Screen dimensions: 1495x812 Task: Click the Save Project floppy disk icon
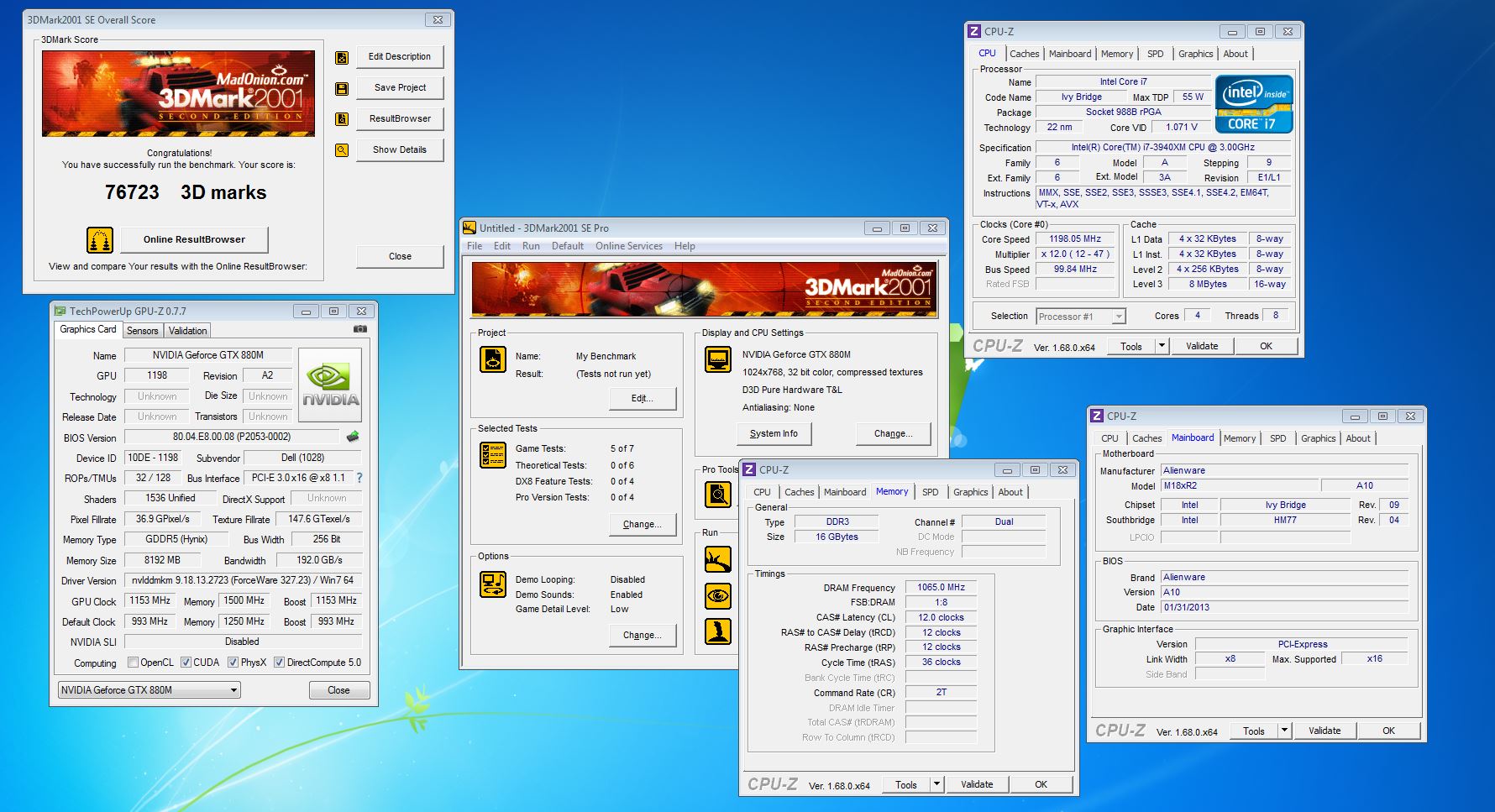pyautogui.click(x=342, y=88)
